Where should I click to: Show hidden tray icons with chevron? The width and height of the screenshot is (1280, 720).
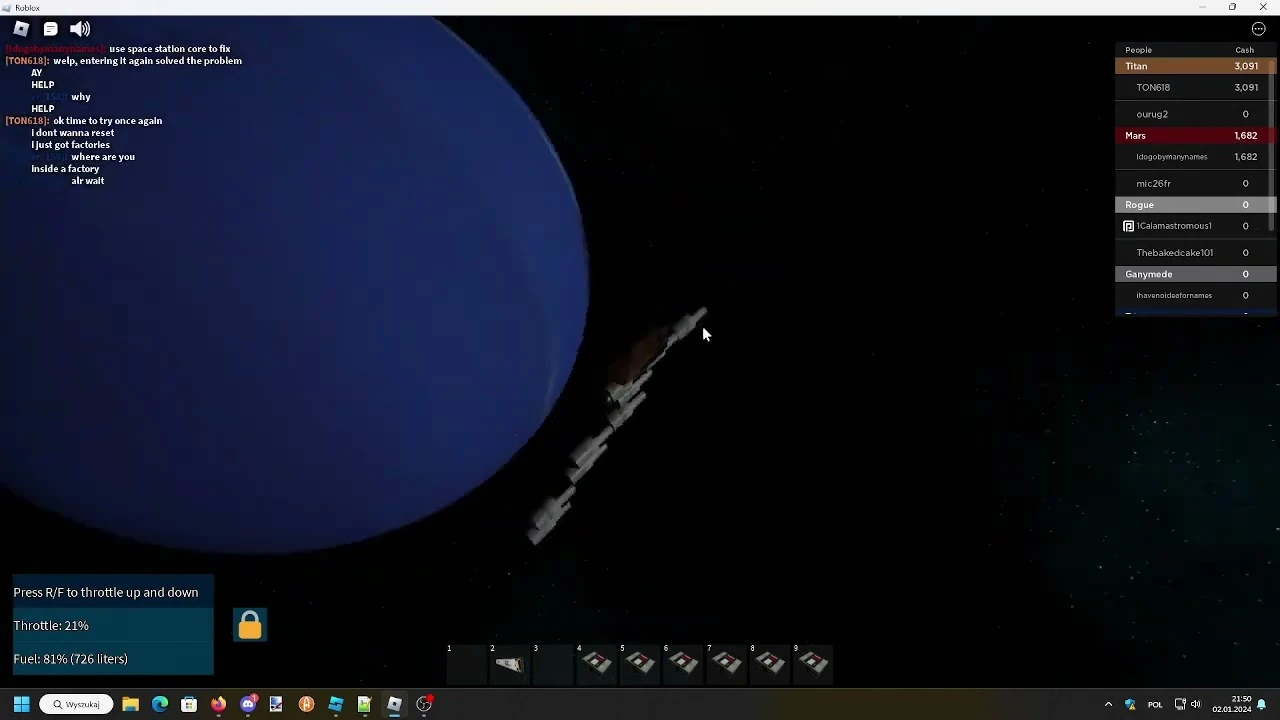pos(1108,704)
